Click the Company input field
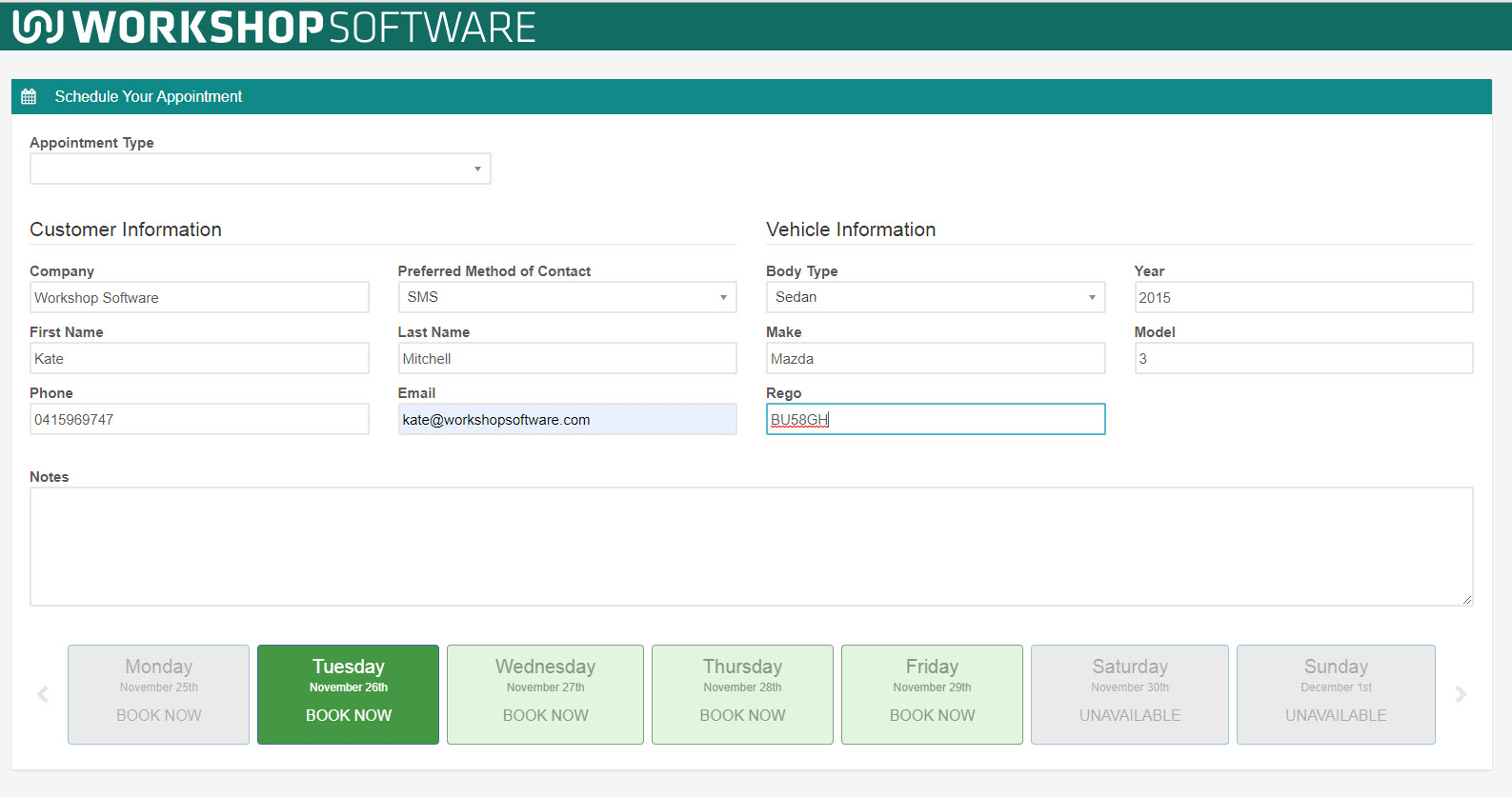 (199, 297)
